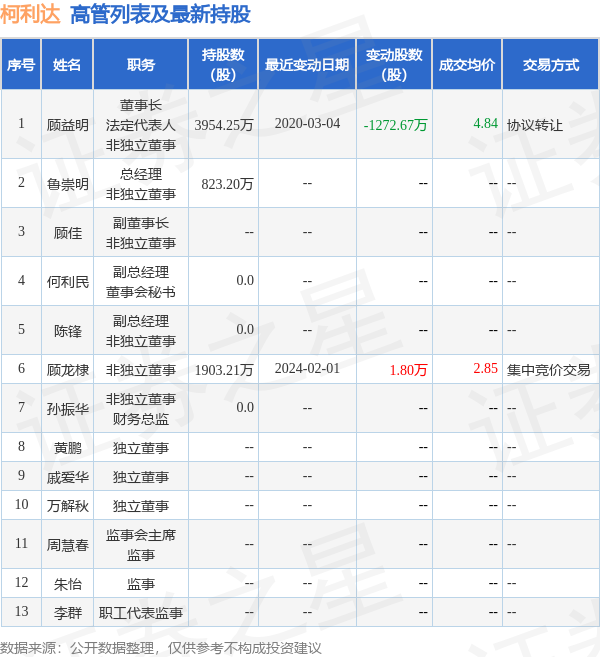
Task: Click the name 何利民
Action: point(67,282)
